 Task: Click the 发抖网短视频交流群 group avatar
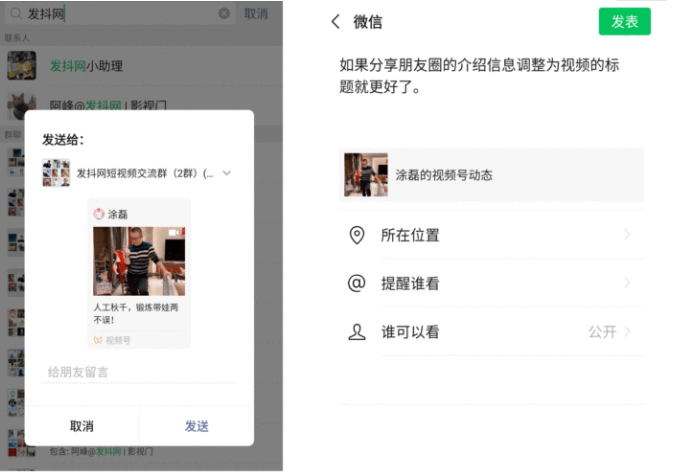coord(56,173)
